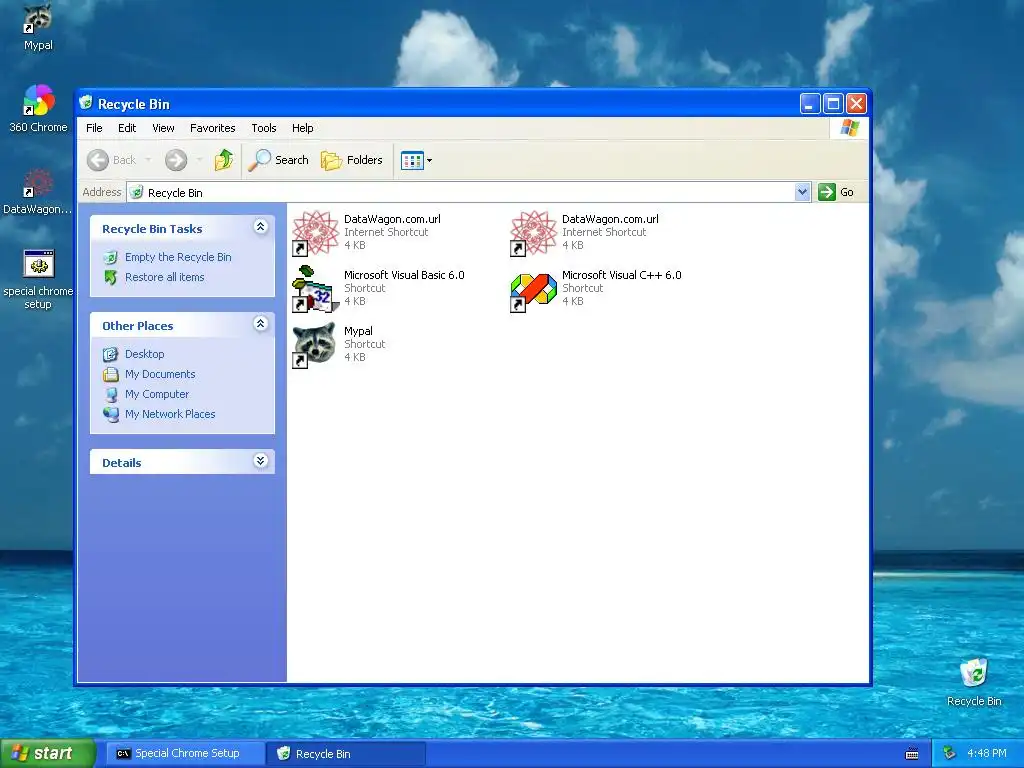Click the My Computer icon in Other Places

tap(110, 394)
